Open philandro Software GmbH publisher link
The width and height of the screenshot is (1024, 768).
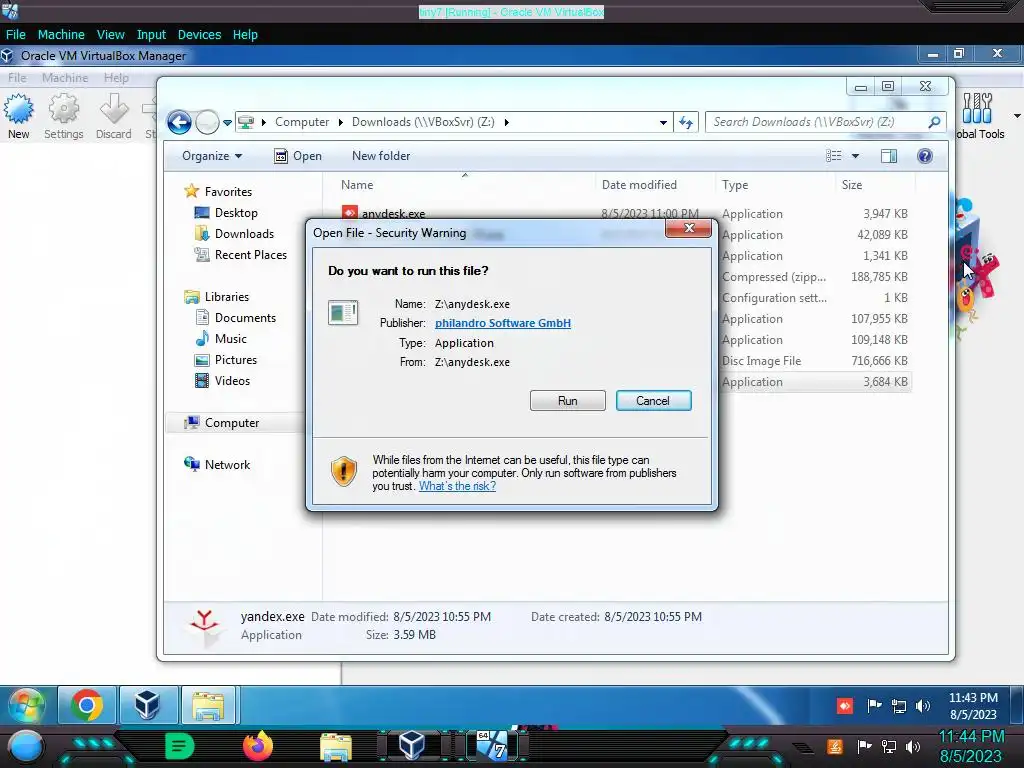pos(503,323)
